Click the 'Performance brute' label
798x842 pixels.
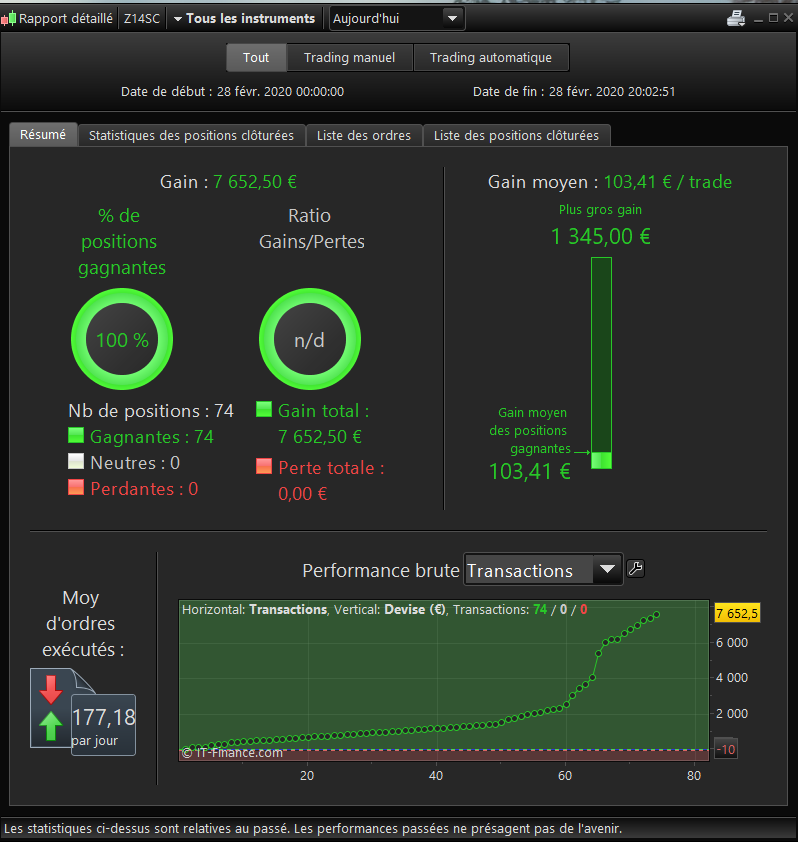[x=381, y=570]
